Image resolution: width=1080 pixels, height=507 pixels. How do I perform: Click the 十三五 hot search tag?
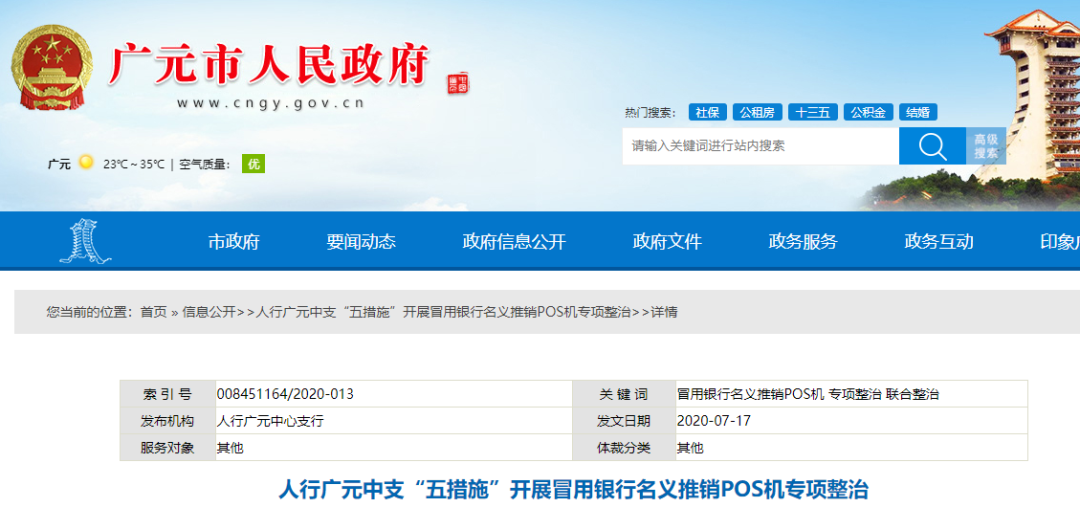[x=812, y=112]
